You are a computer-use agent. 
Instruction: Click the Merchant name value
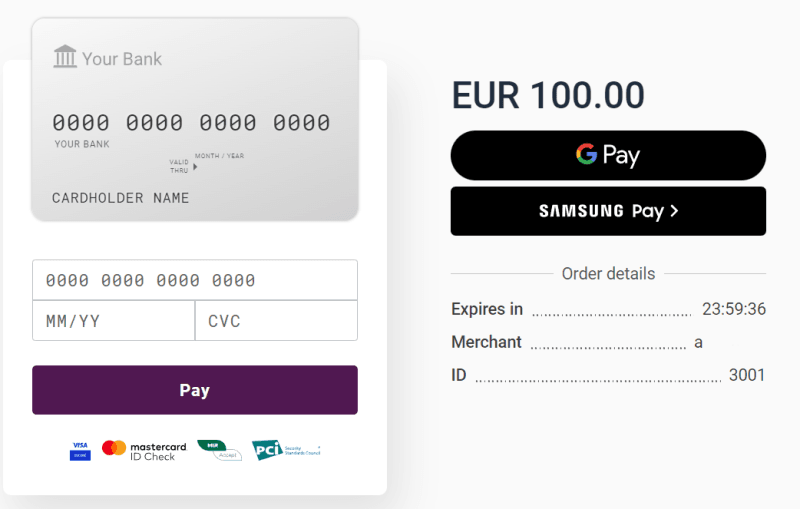(698, 342)
